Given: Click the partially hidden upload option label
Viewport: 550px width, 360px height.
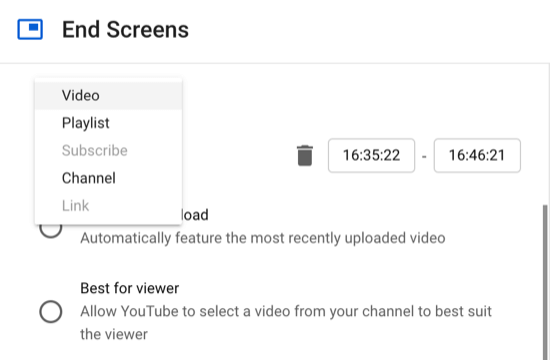Looking at the screenshot, I should 195,215.
